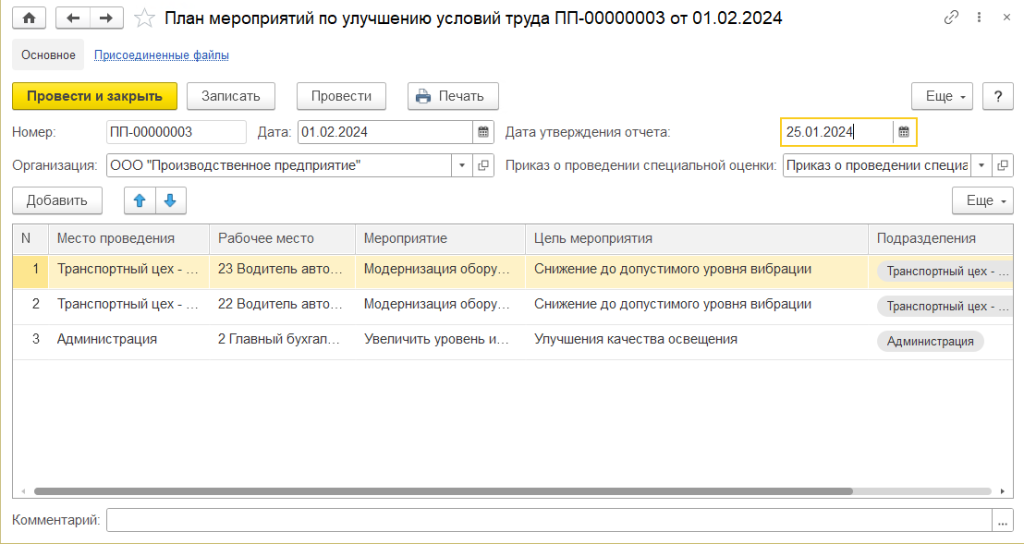The height and width of the screenshot is (544, 1024).
Task: Click the Провести и закрыть button
Action: 94,96
